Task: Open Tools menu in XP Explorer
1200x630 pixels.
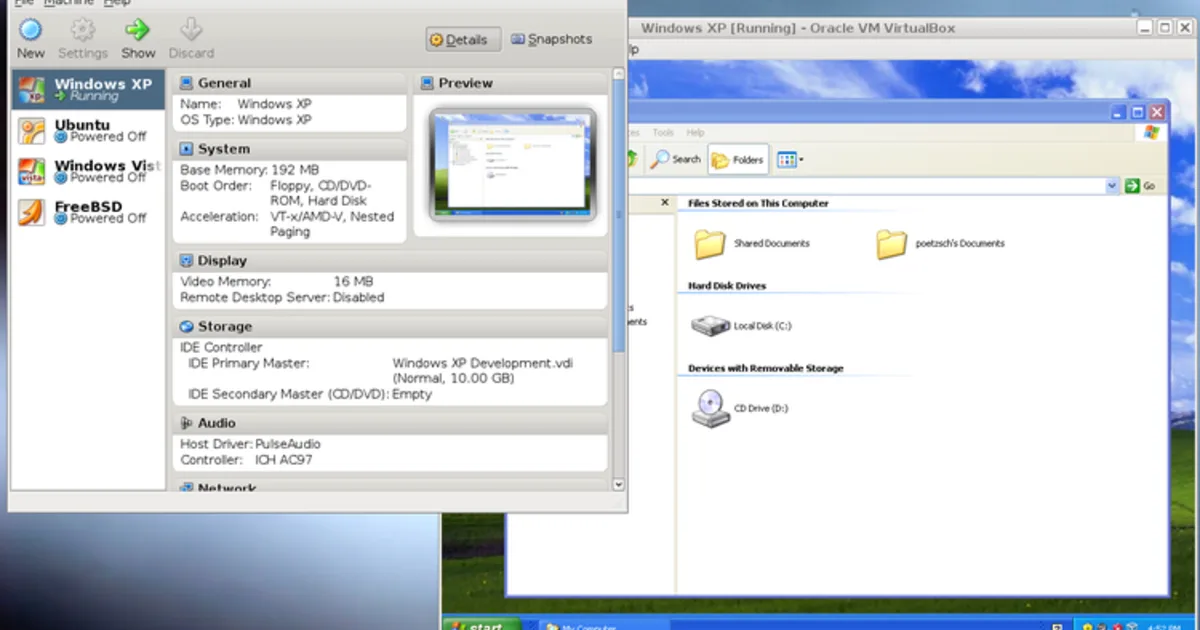Action: click(x=663, y=133)
